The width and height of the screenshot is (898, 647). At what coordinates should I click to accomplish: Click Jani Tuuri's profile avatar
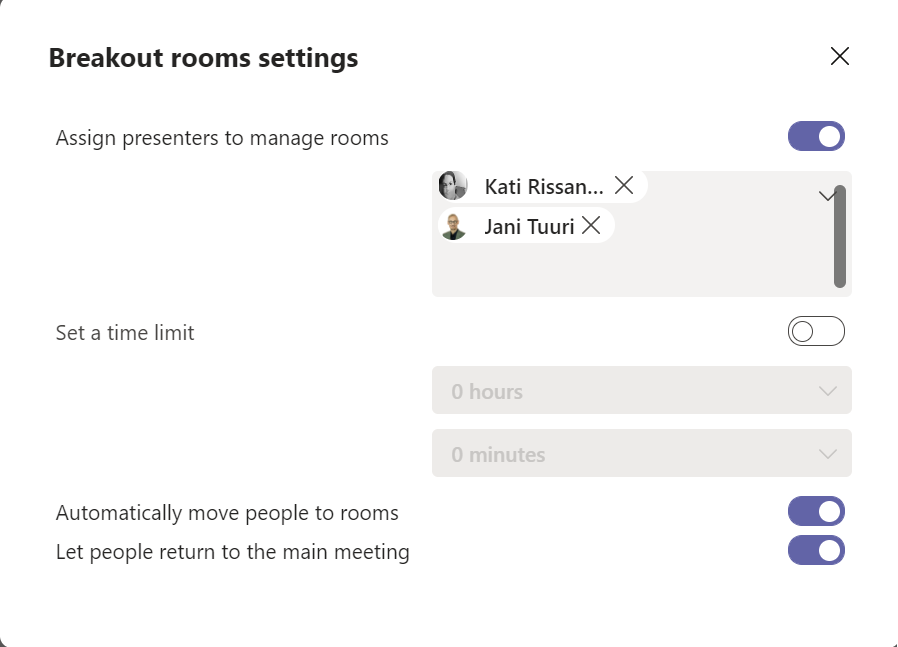tap(454, 226)
